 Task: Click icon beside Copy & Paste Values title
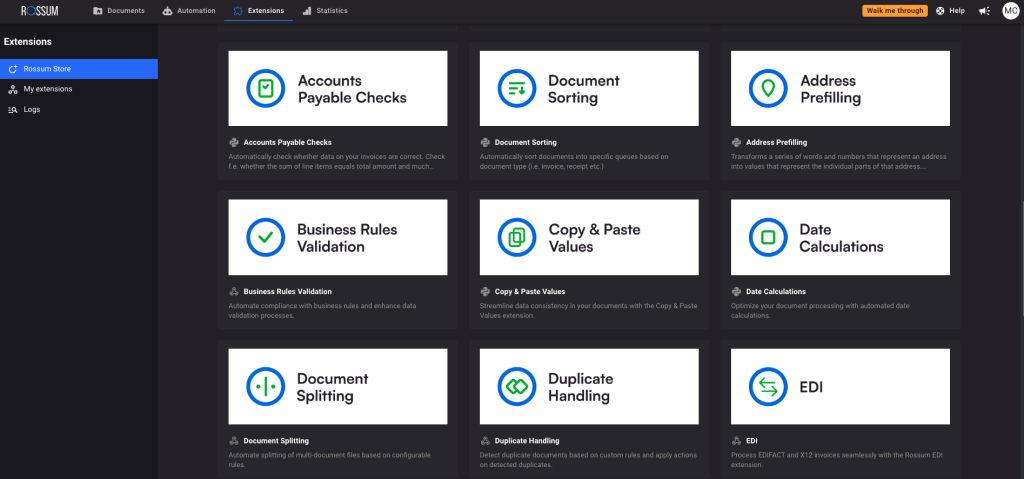[485, 291]
